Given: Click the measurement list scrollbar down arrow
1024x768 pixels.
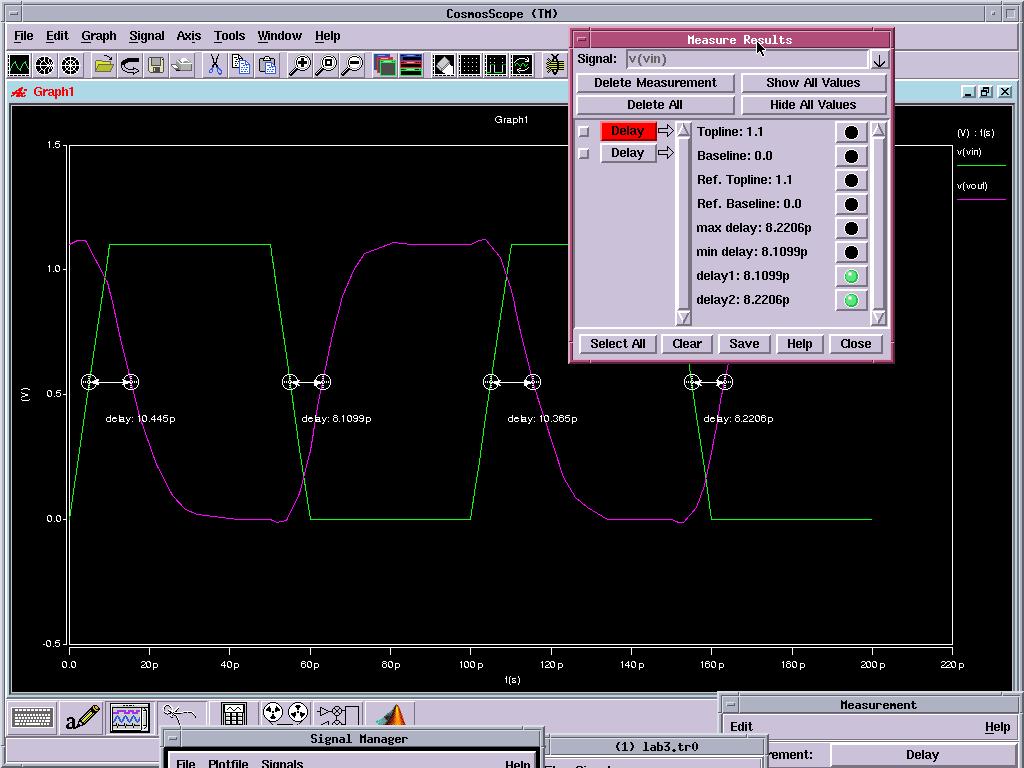Looking at the screenshot, I should [x=683, y=317].
